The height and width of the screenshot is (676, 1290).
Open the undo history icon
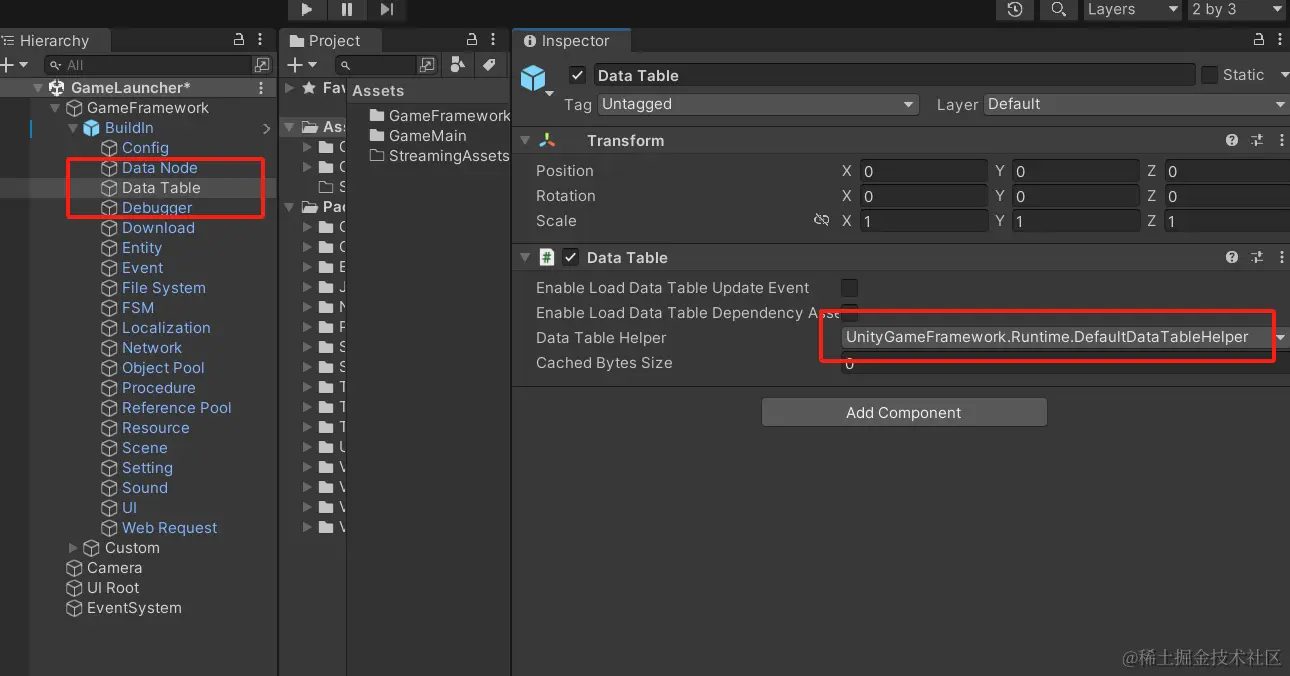[1015, 9]
